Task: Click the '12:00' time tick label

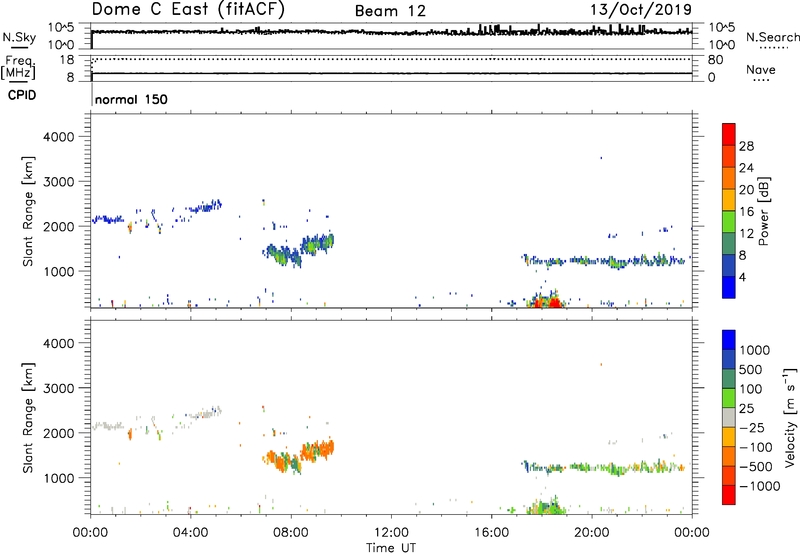Action: [x=391, y=533]
